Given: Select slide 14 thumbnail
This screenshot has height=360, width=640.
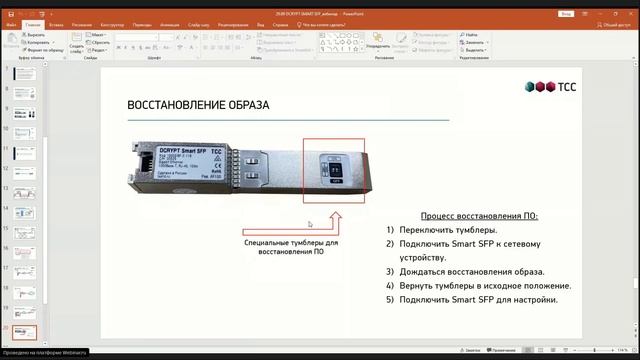Looking at the screenshot, I should click(x=24, y=213).
